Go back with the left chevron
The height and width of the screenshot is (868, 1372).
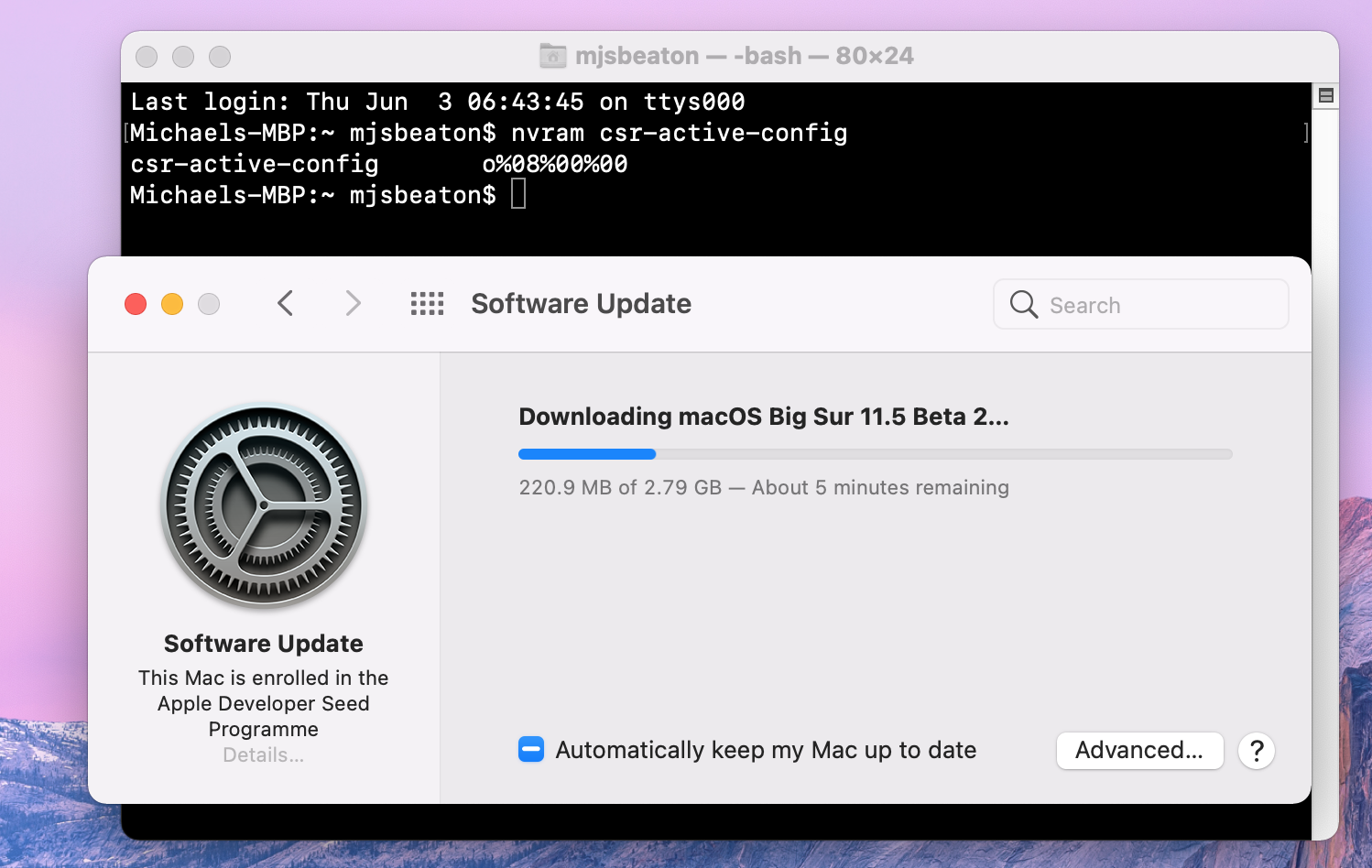pos(286,303)
